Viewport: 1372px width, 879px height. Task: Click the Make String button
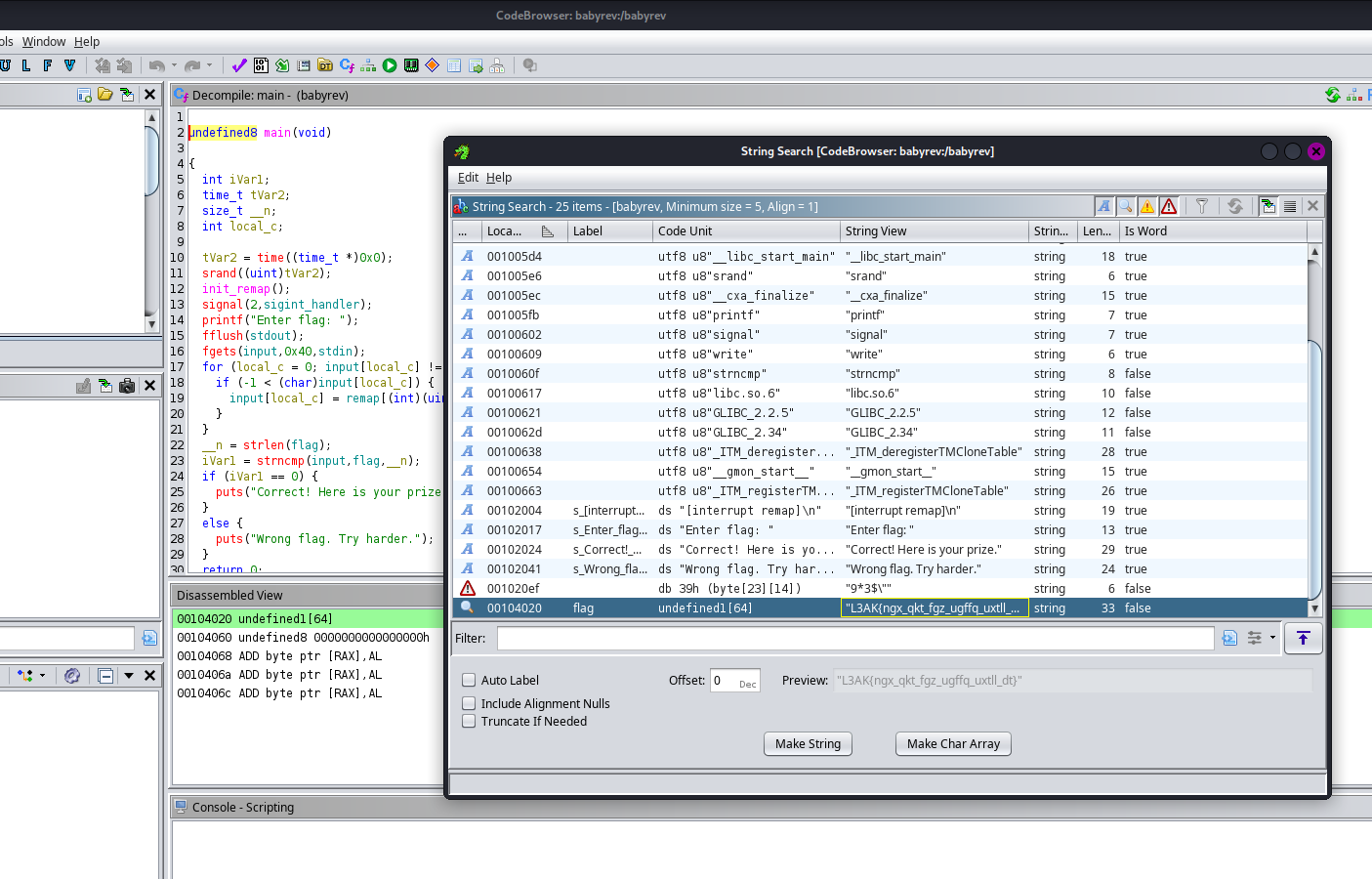click(x=808, y=743)
